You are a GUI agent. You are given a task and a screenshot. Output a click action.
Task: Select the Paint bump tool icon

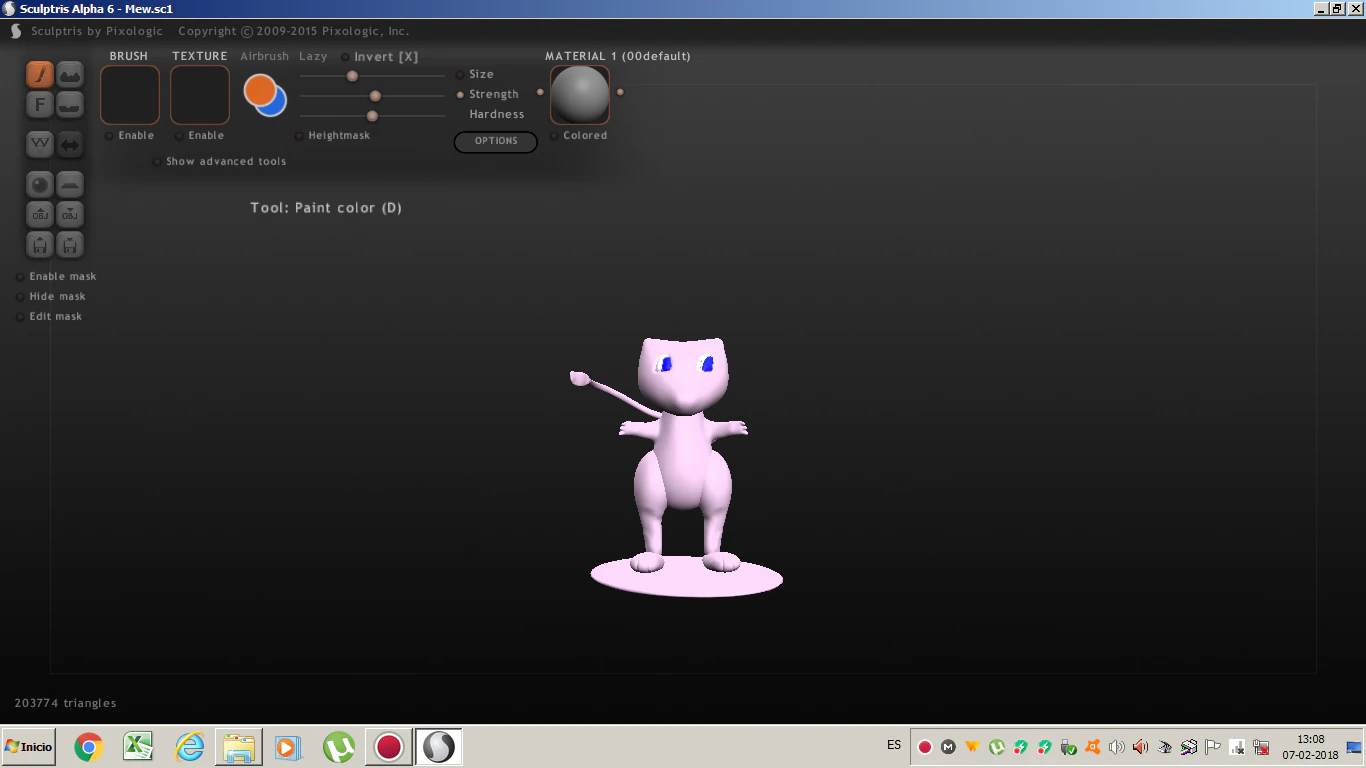[x=70, y=74]
